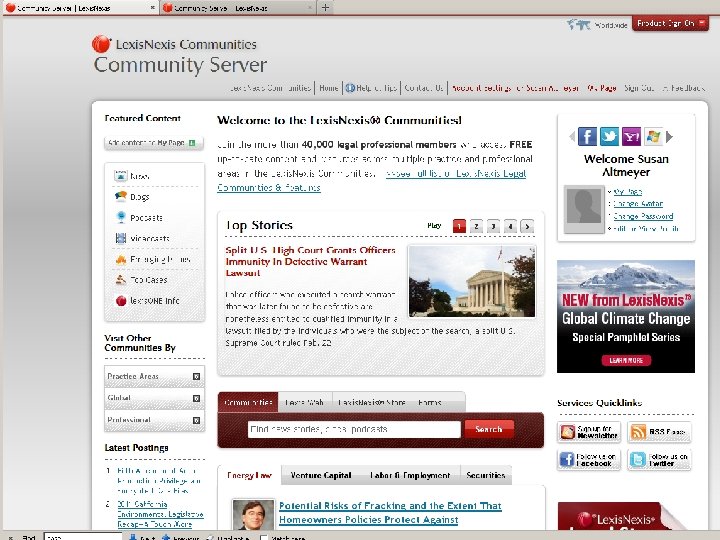Click Learn More on Climate Change banner
This screenshot has width=720, height=540.
pyautogui.click(x=626, y=360)
